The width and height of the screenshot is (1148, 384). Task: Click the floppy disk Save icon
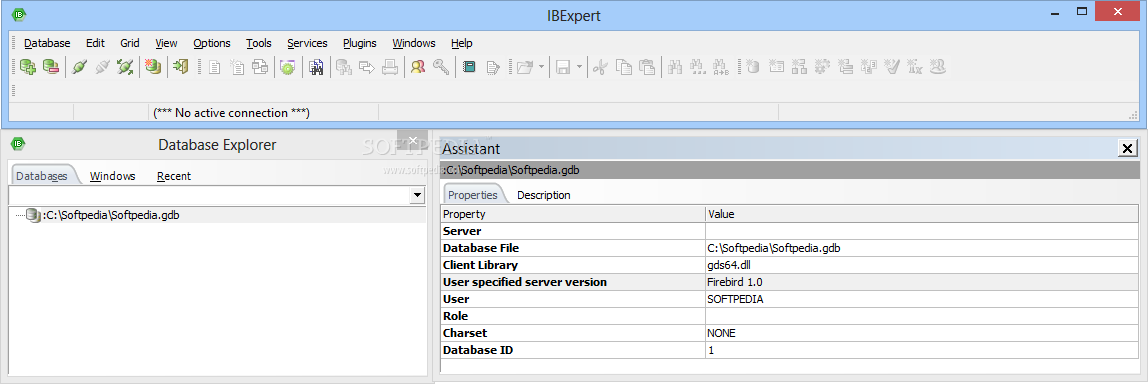pyautogui.click(x=563, y=67)
